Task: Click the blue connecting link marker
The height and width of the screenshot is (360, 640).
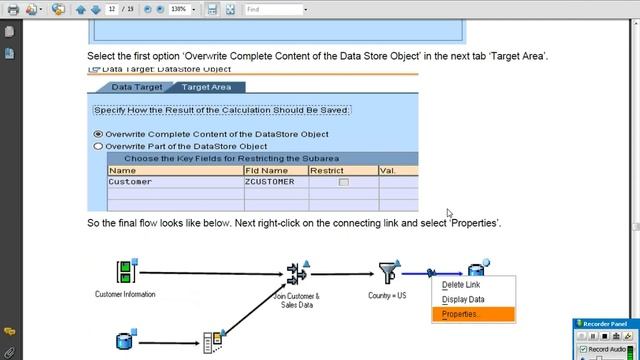Action: coord(431,273)
